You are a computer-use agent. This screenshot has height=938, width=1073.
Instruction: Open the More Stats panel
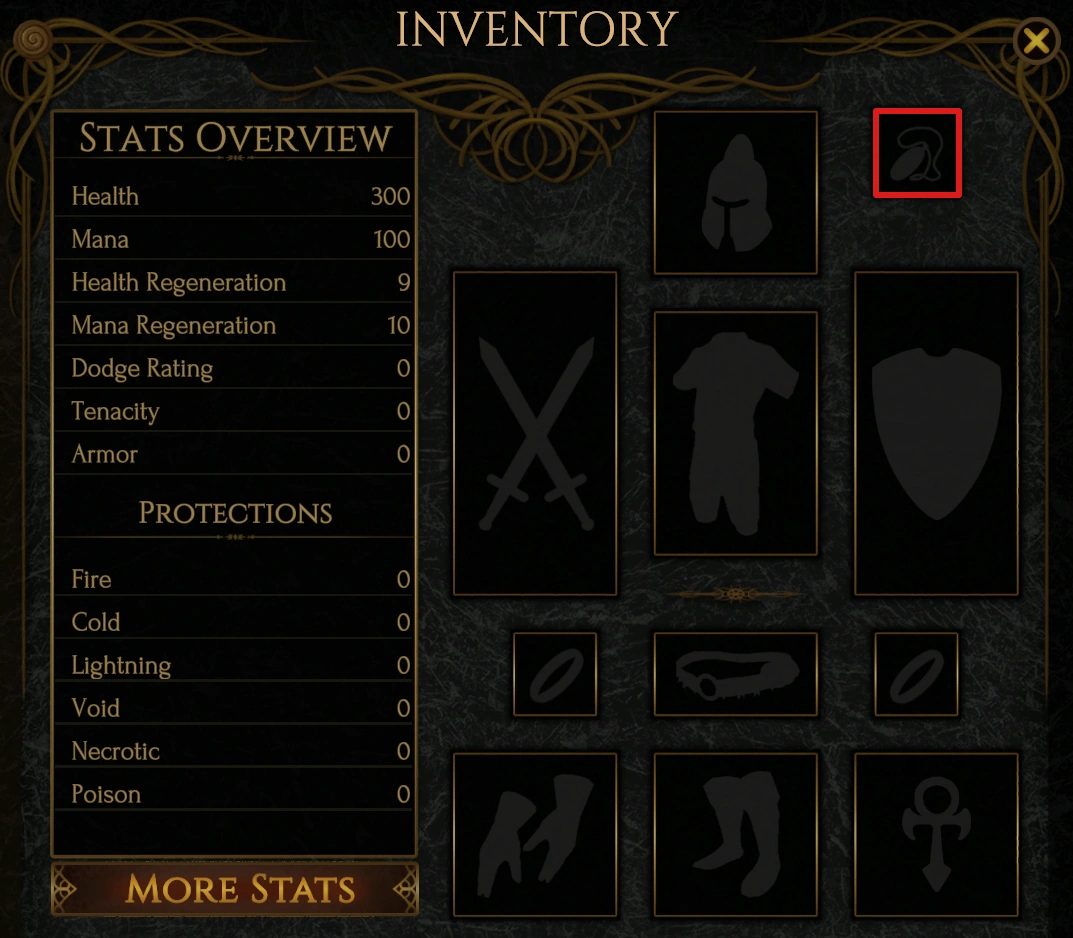[235, 889]
